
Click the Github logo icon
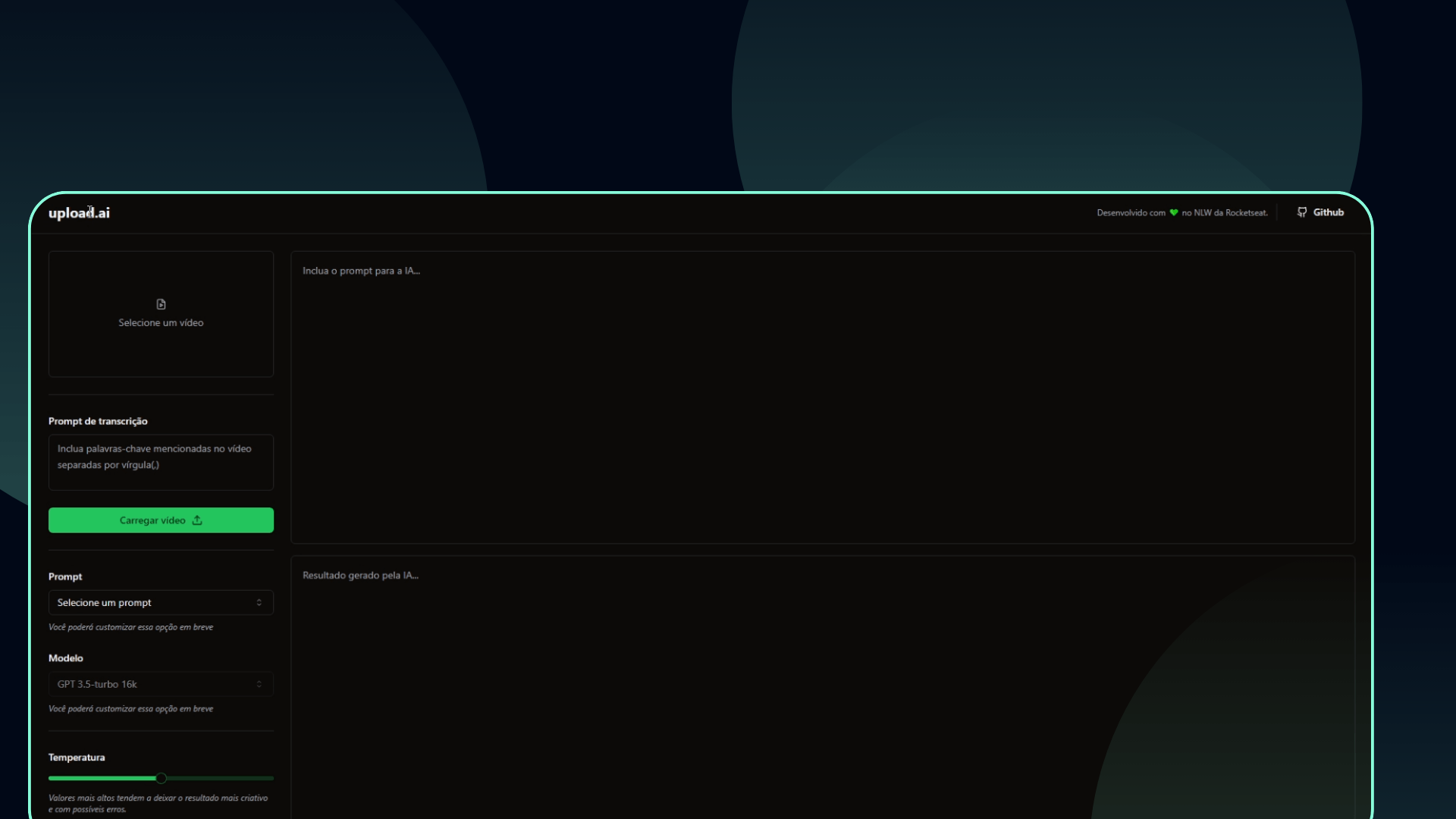click(1302, 212)
